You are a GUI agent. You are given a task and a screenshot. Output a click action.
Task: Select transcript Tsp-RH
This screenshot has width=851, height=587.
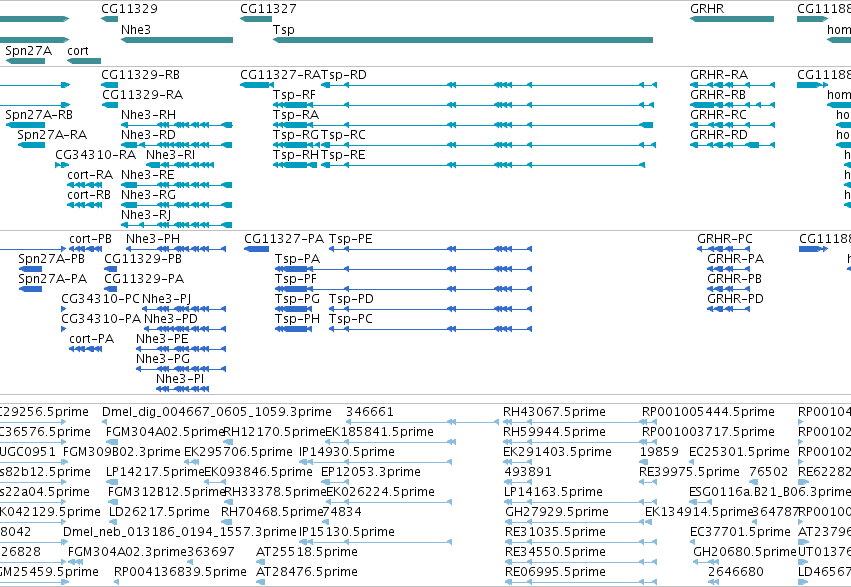(295, 165)
